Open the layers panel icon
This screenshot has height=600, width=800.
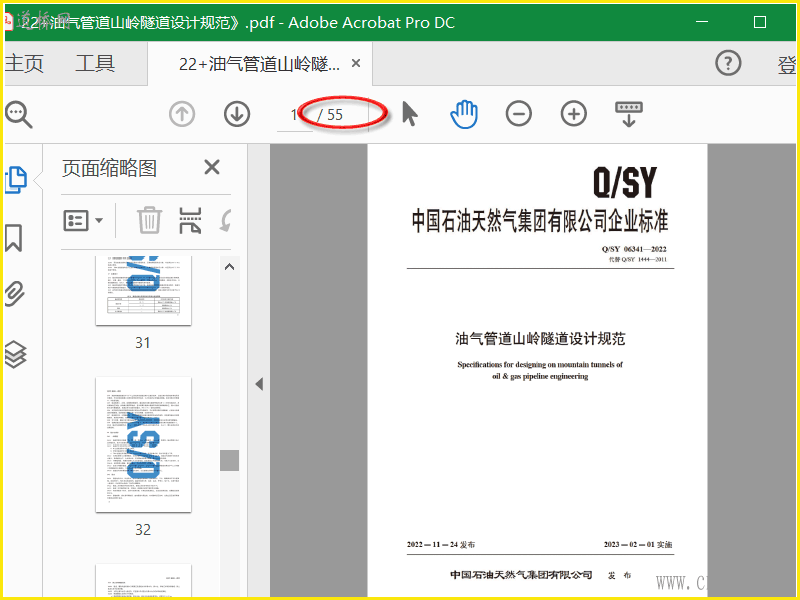pos(15,354)
